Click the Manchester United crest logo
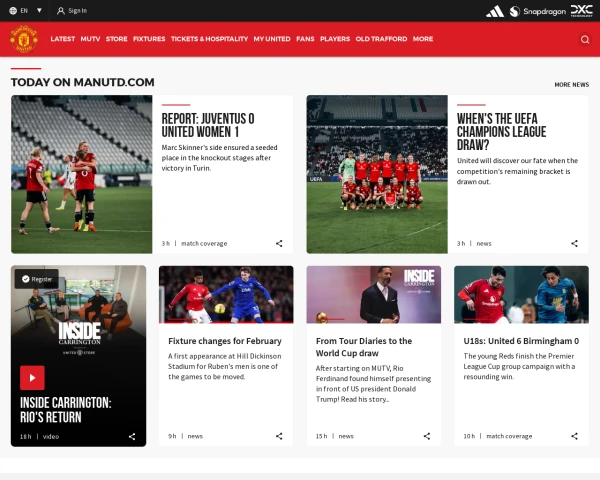The height and width of the screenshot is (480, 600). coord(23,39)
